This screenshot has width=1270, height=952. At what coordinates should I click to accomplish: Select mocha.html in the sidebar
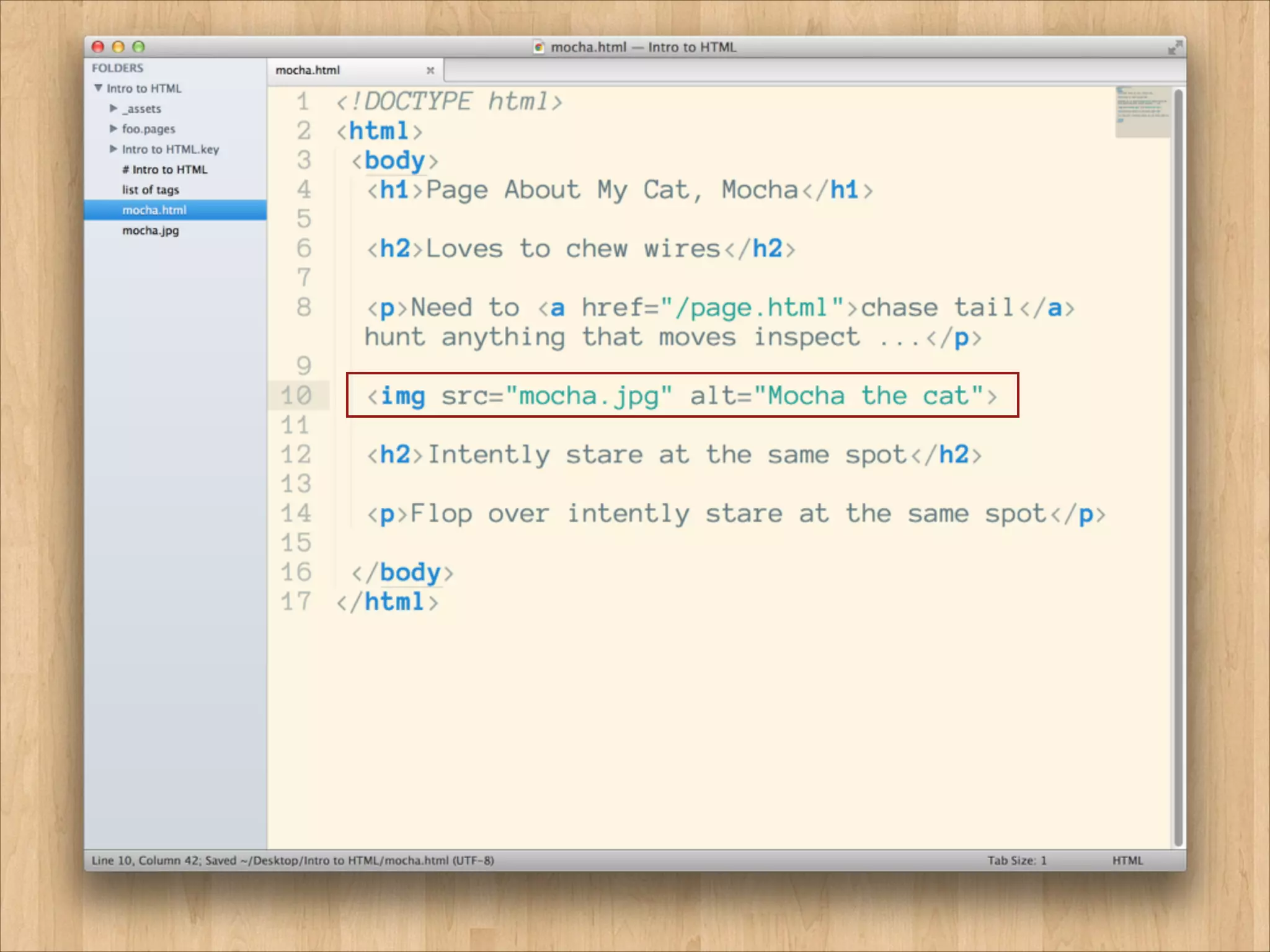[154, 210]
